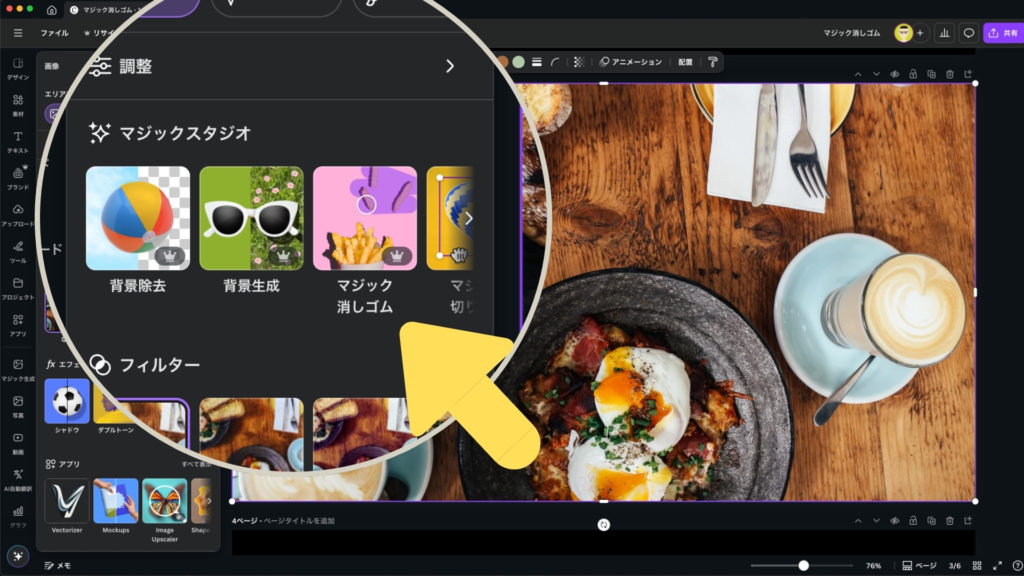Toggle the page lock icon above canvas
Screen dimensions: 1024x576
913,74
